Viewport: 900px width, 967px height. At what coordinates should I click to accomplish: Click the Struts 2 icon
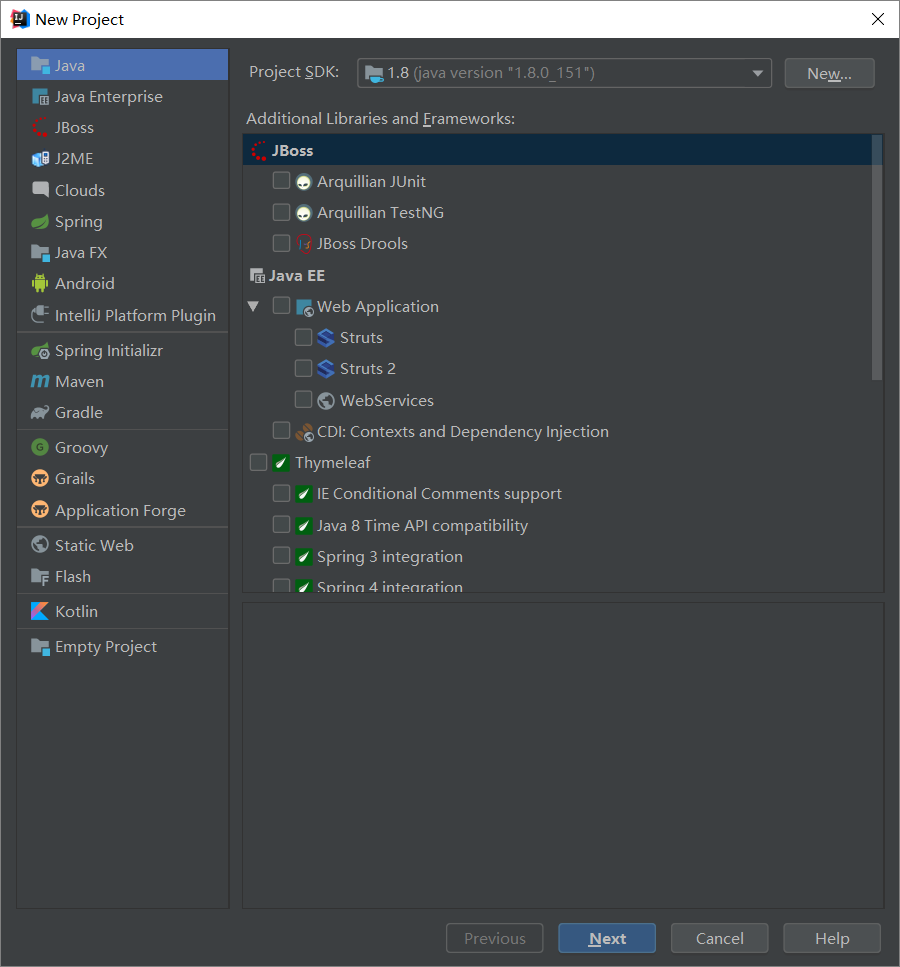click(x=326, y=369)
